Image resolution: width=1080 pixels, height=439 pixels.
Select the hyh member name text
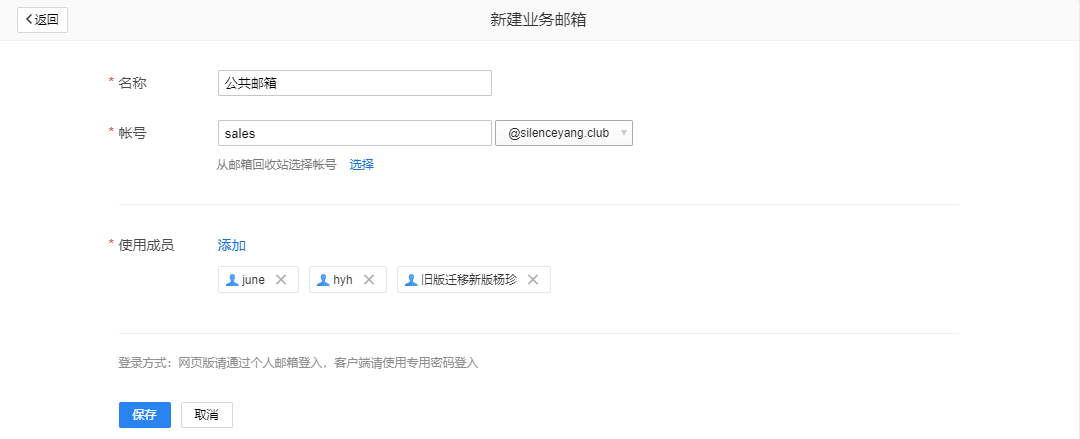(x=343, y=280)
